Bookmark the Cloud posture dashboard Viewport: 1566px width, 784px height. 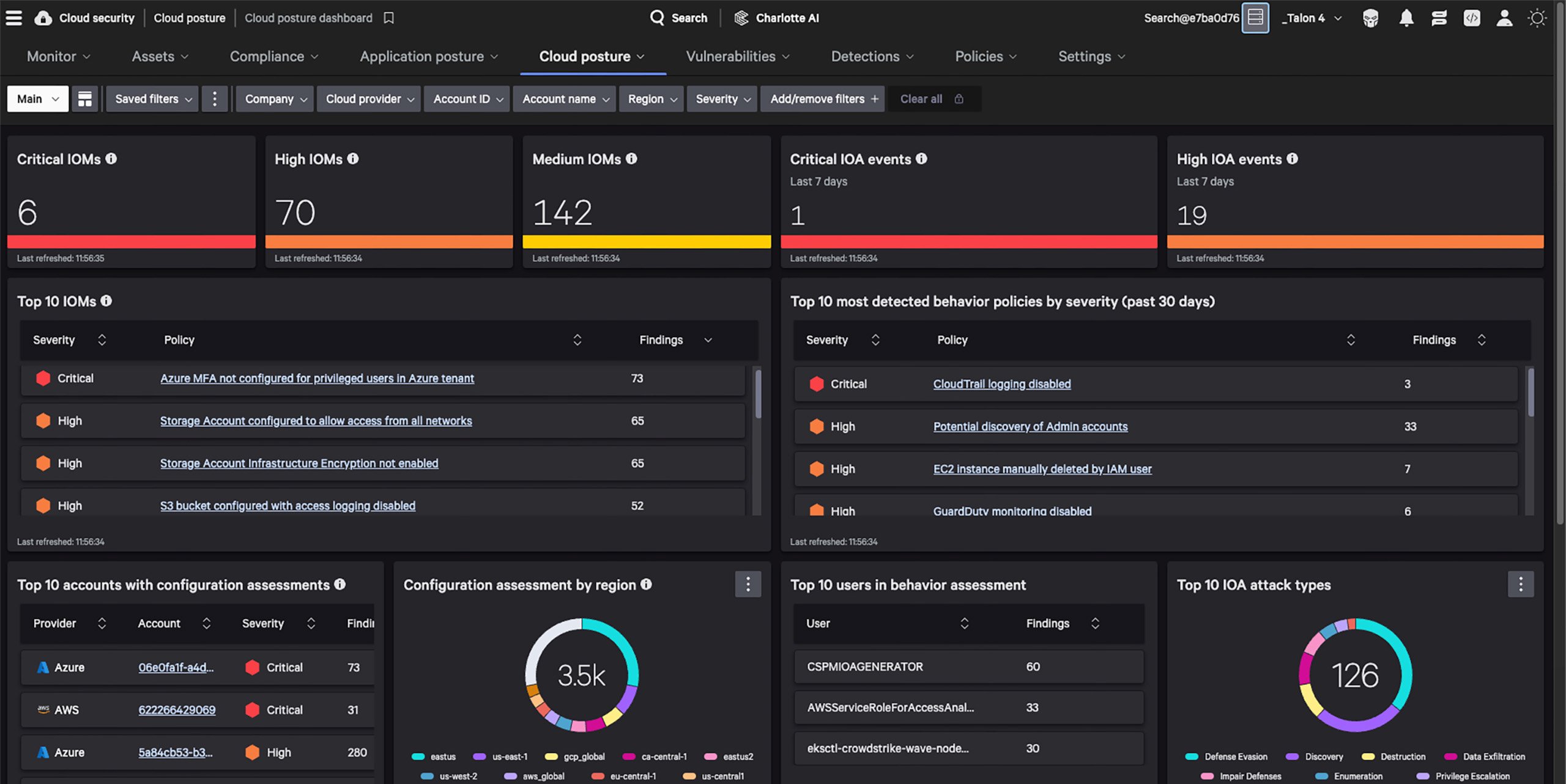pos(389,18)
